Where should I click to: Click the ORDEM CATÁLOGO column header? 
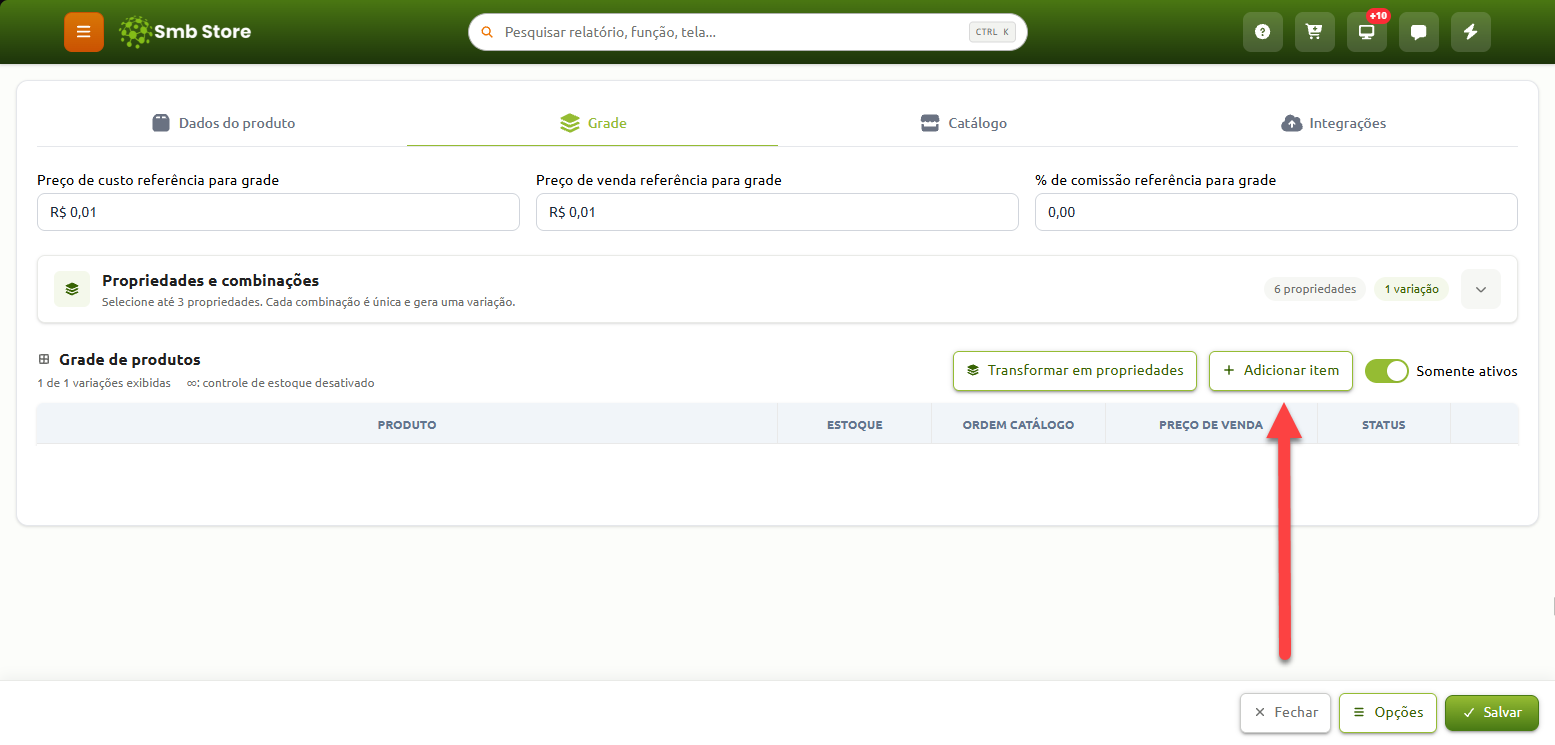[x=1018, y=425]
